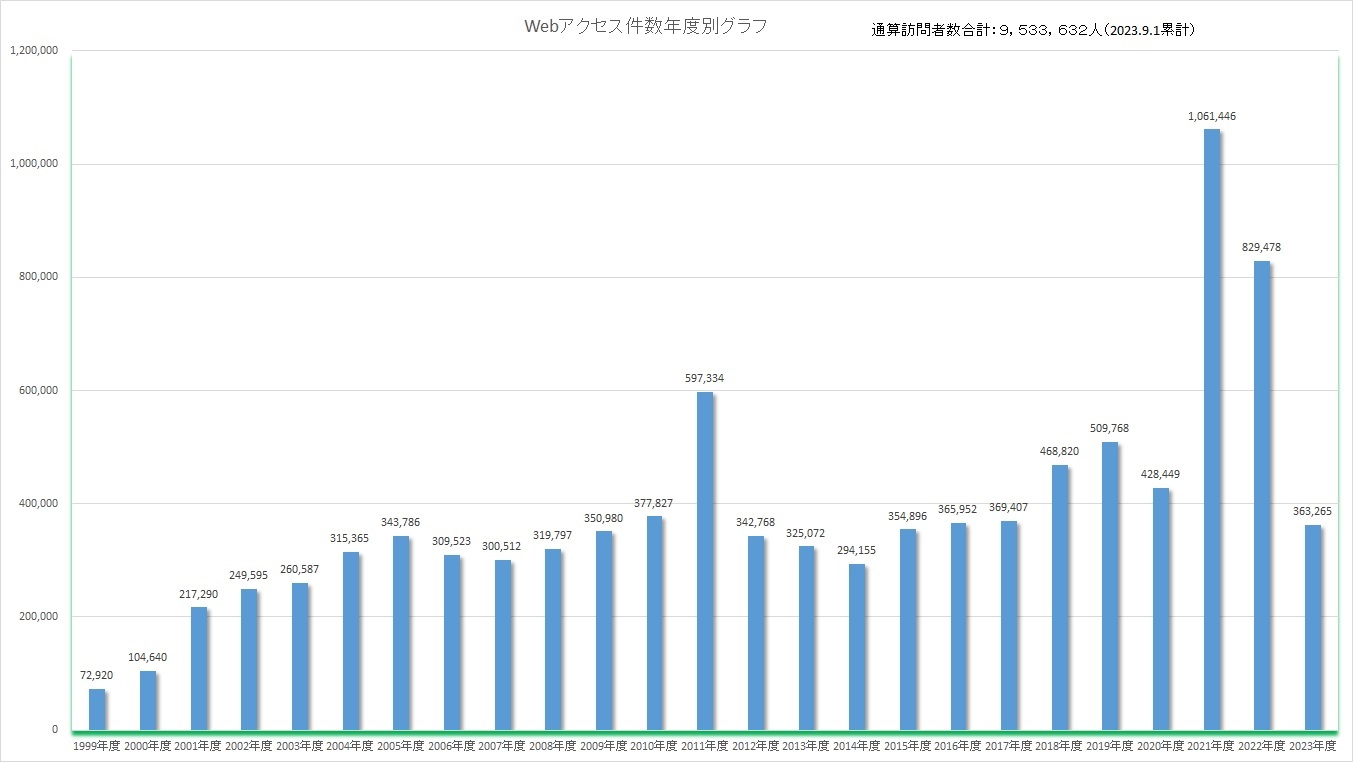Select the 2019年度 bar
This screenshot has width=1353, height=762.
click(x=1110, y=586)
